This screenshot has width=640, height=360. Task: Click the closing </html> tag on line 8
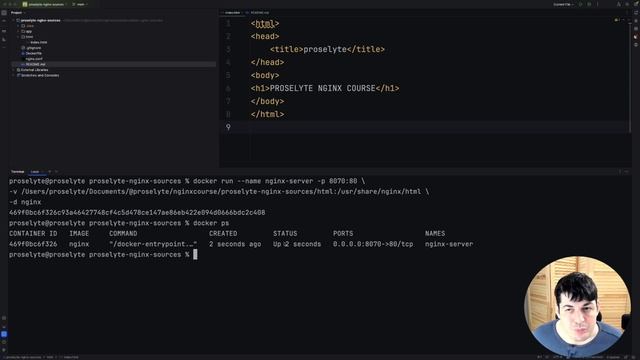tap(267, 114)
